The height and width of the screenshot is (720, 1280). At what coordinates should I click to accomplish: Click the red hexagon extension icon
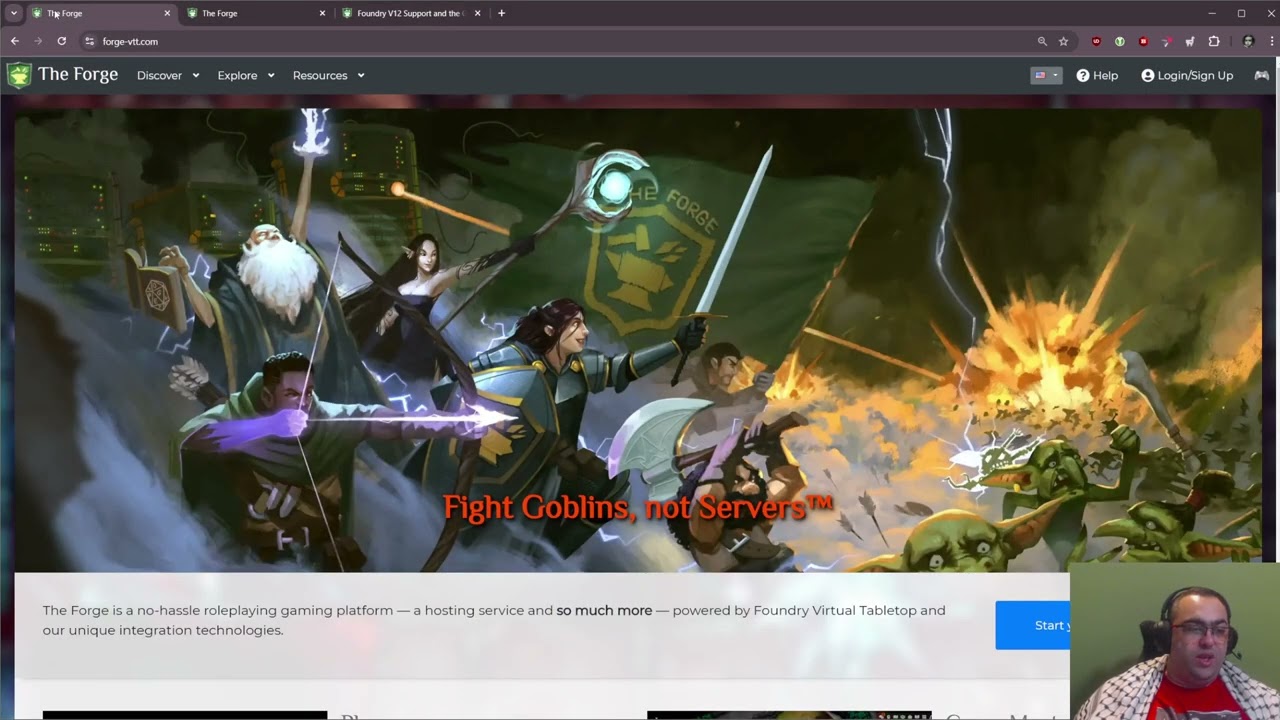1143,41
